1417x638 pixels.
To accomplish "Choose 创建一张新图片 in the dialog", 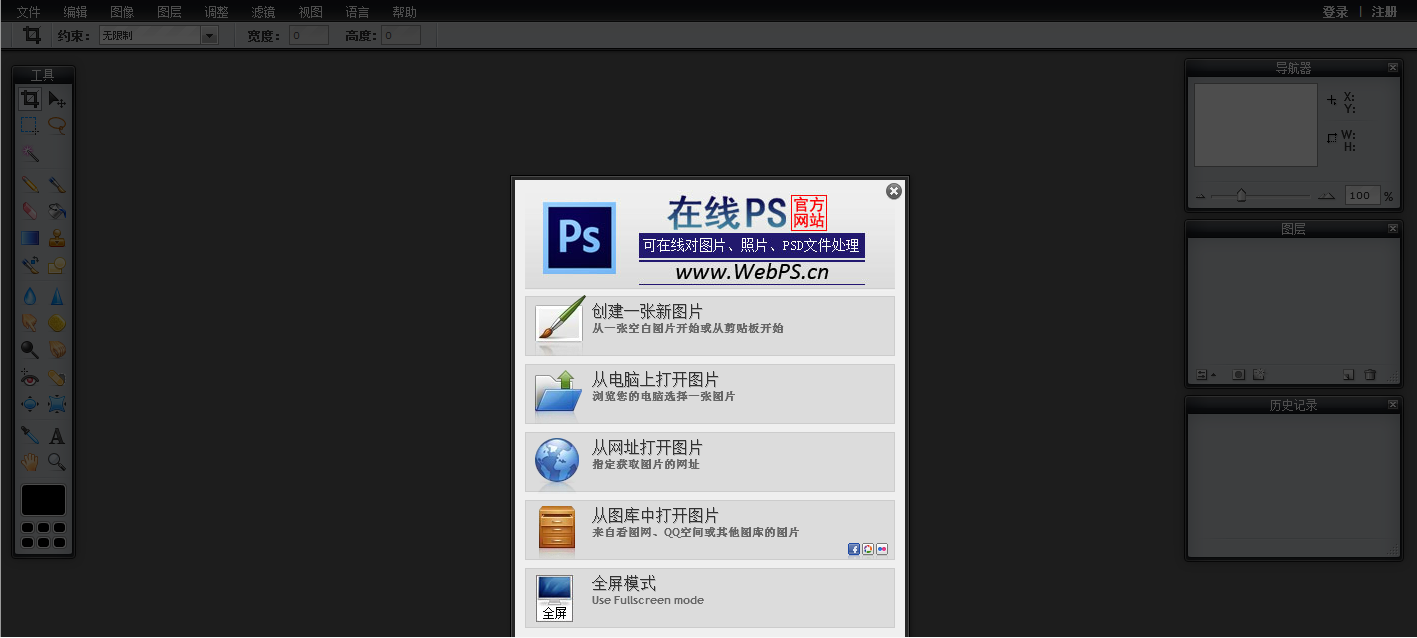I will (x=710, y=325).
